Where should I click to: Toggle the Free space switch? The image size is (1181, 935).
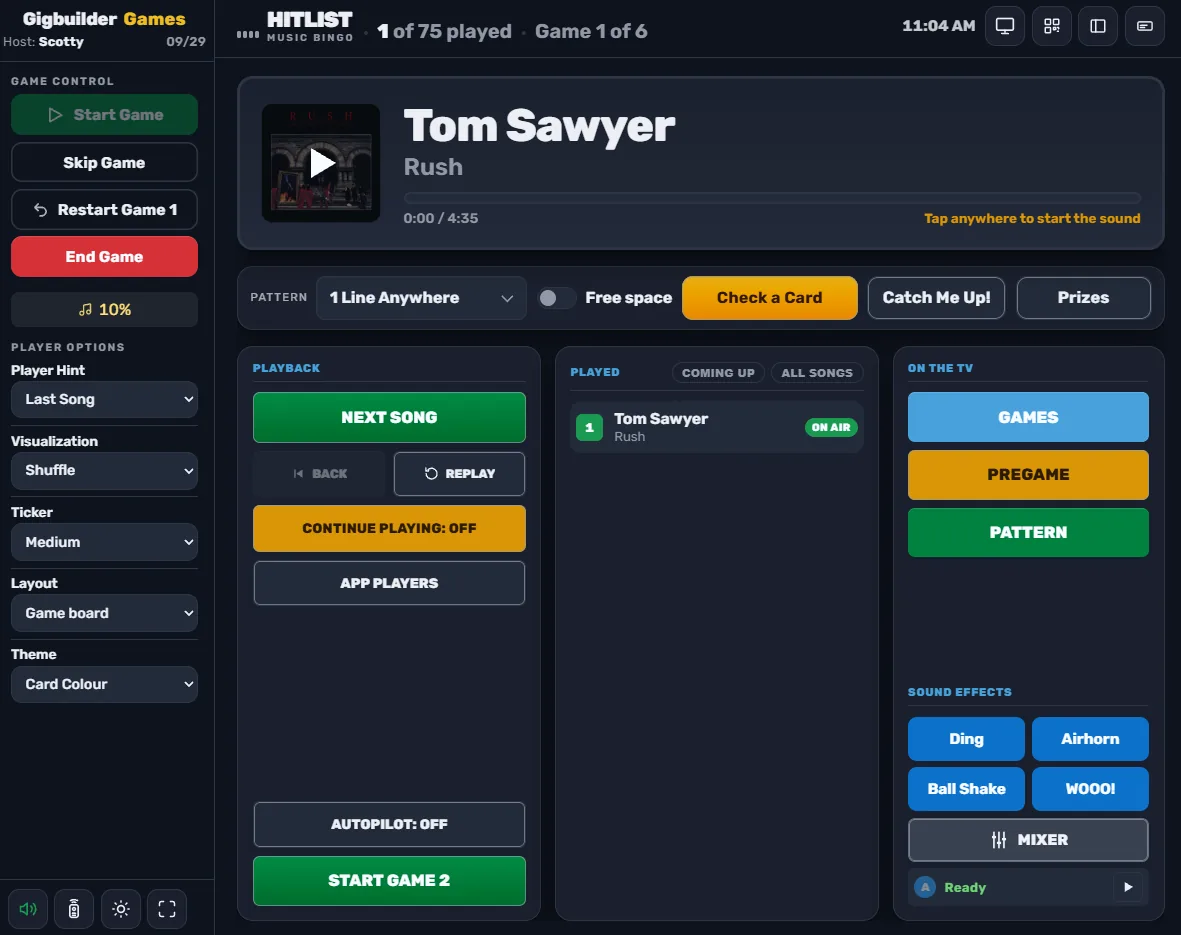coord(556,298)
